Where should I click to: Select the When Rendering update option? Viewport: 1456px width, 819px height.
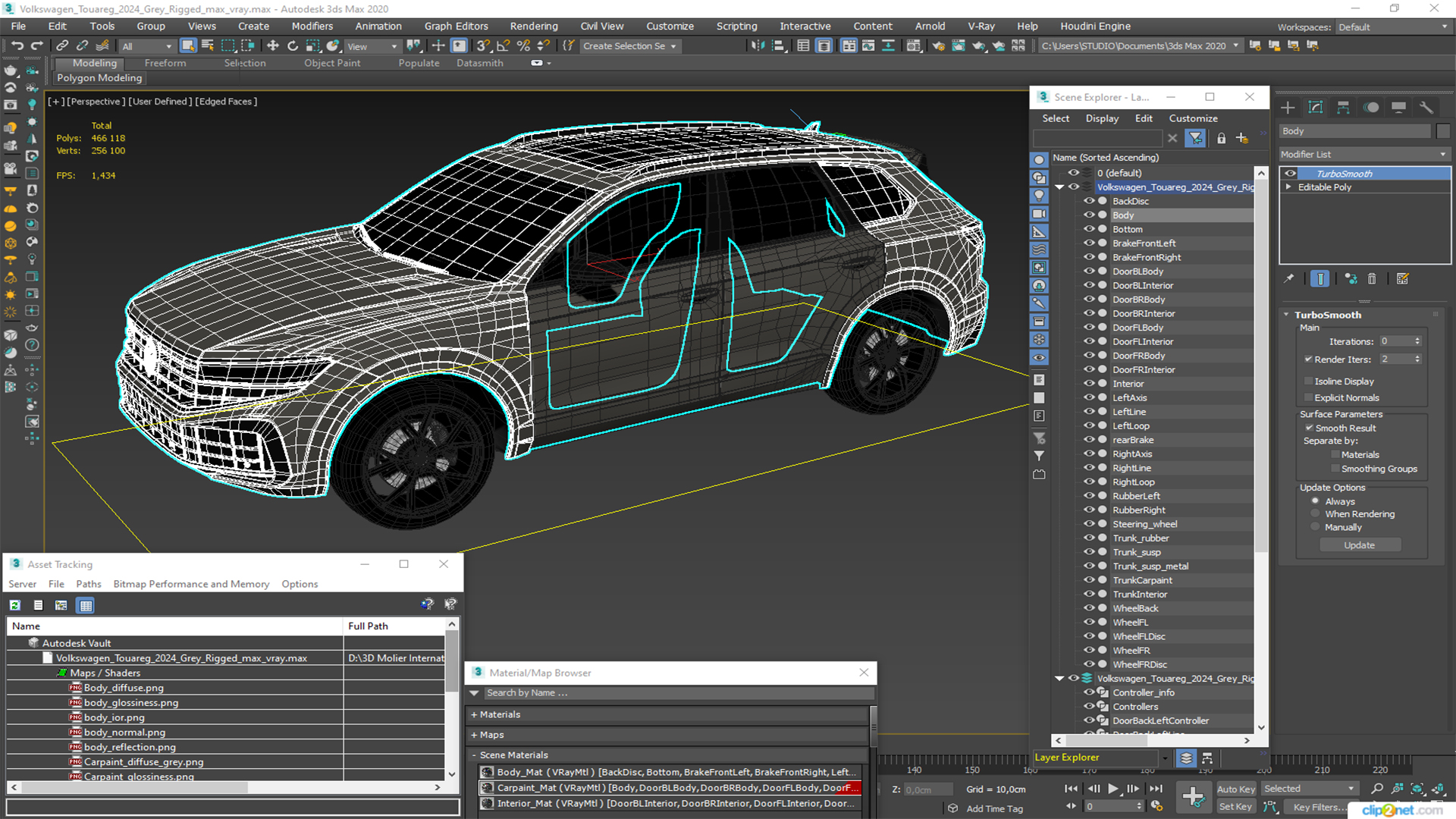(1316, 514)
